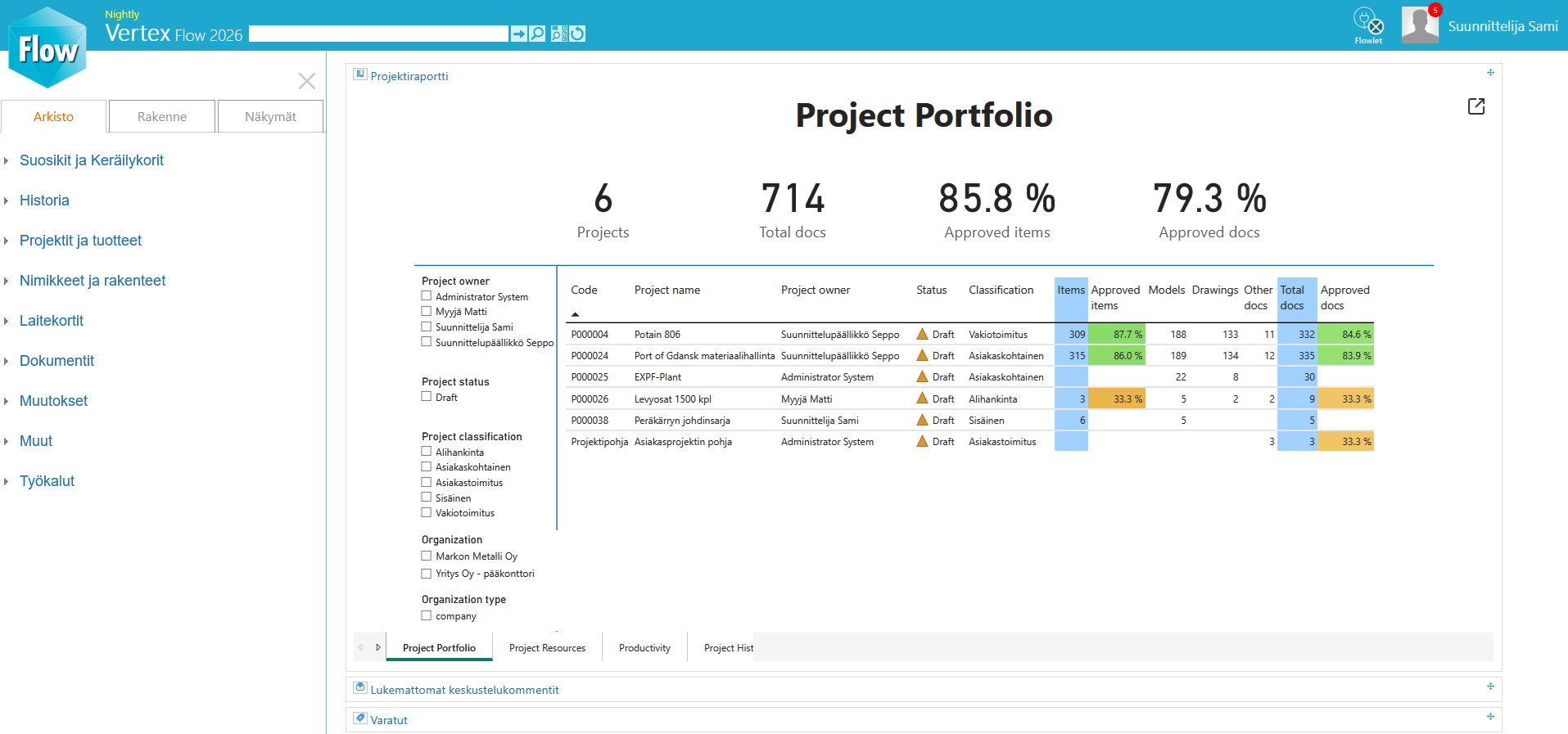Click the Flowlet connection status icon
This screenshot has width=1568, height=734.
[x=1368, y=23]
